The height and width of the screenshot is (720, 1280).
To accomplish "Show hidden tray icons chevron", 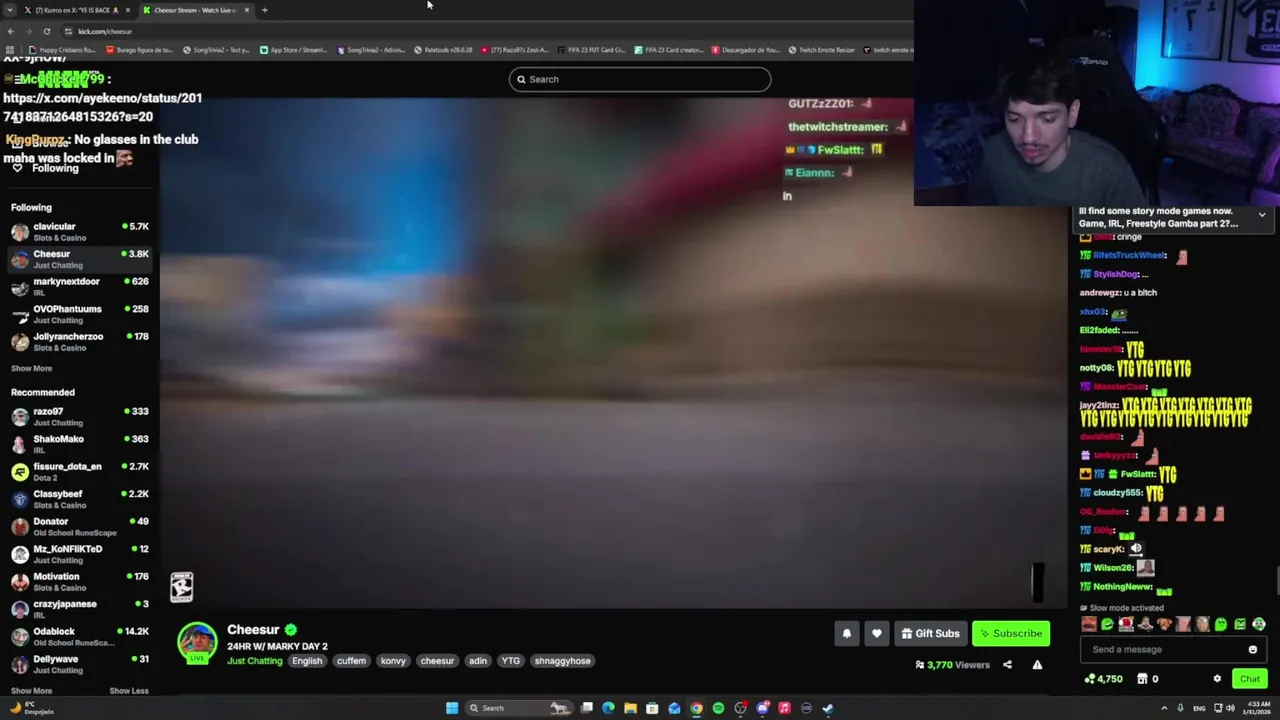I will click(1164, 708).
